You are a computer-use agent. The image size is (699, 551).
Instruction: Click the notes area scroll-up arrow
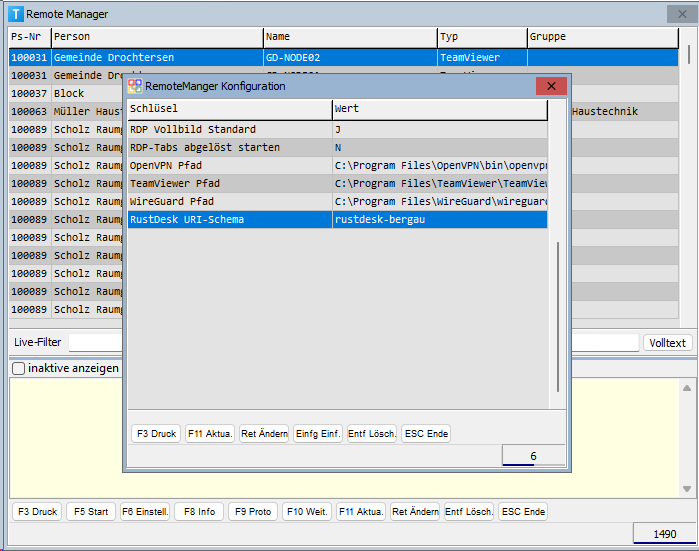pos(687,388)
